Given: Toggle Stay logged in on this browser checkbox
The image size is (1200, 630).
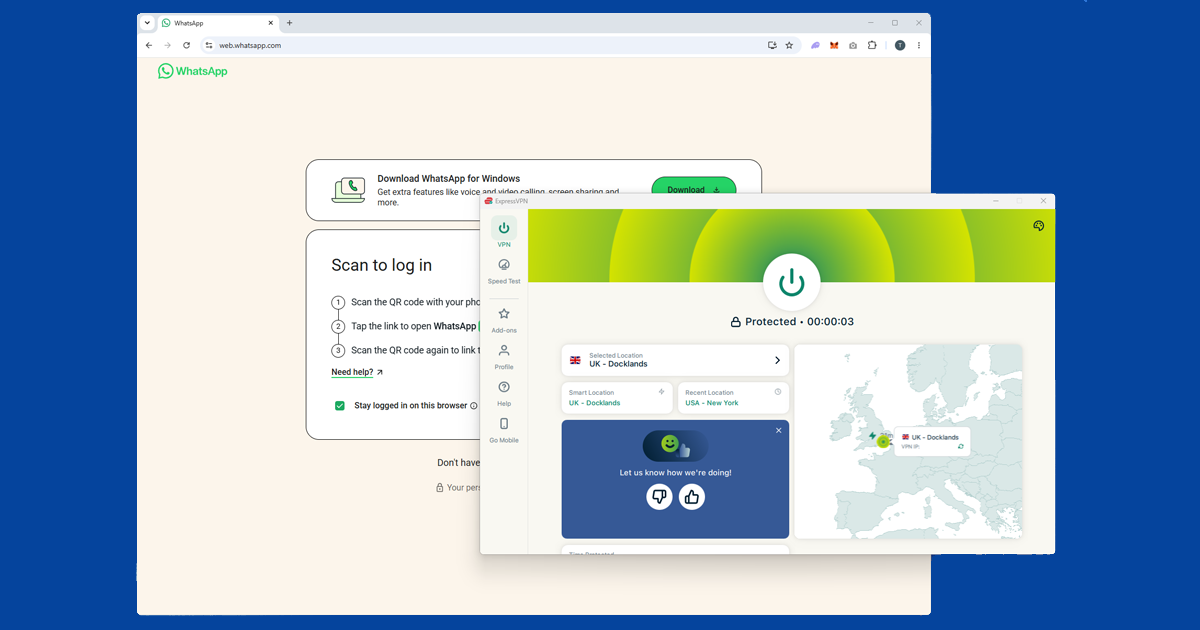Looking at the screenshot, I should pos(340,405).
